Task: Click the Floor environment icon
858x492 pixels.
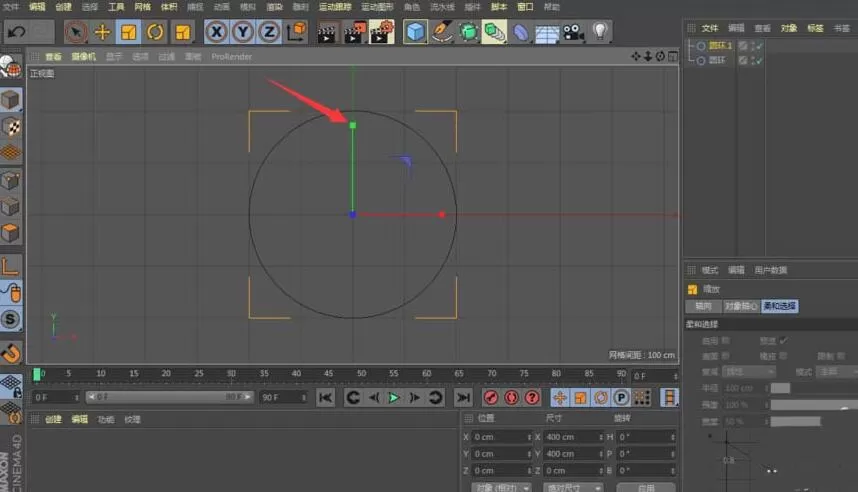Action: (547, 33)
